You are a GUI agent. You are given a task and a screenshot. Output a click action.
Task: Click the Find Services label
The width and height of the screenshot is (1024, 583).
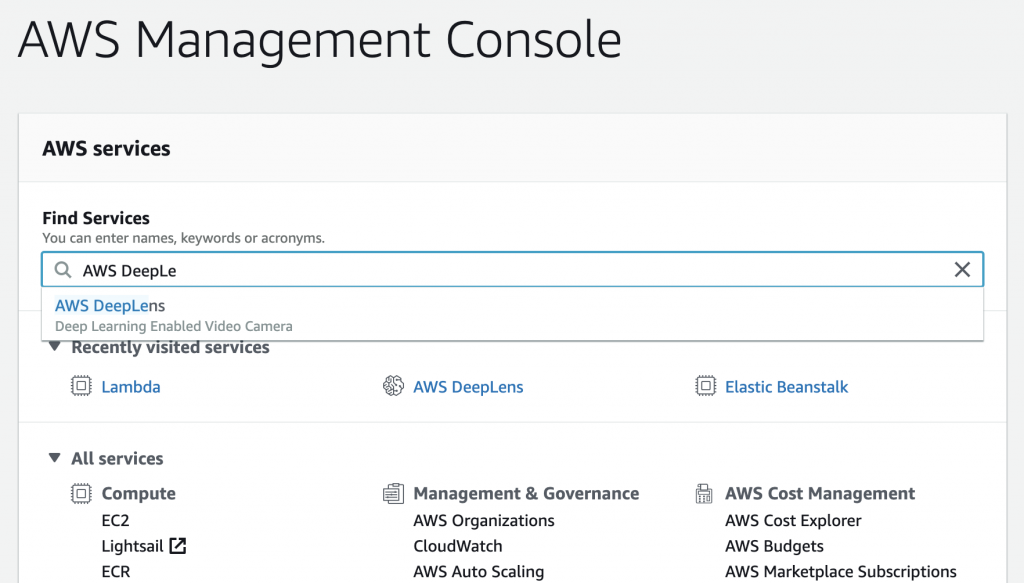(x=96, y=218)
